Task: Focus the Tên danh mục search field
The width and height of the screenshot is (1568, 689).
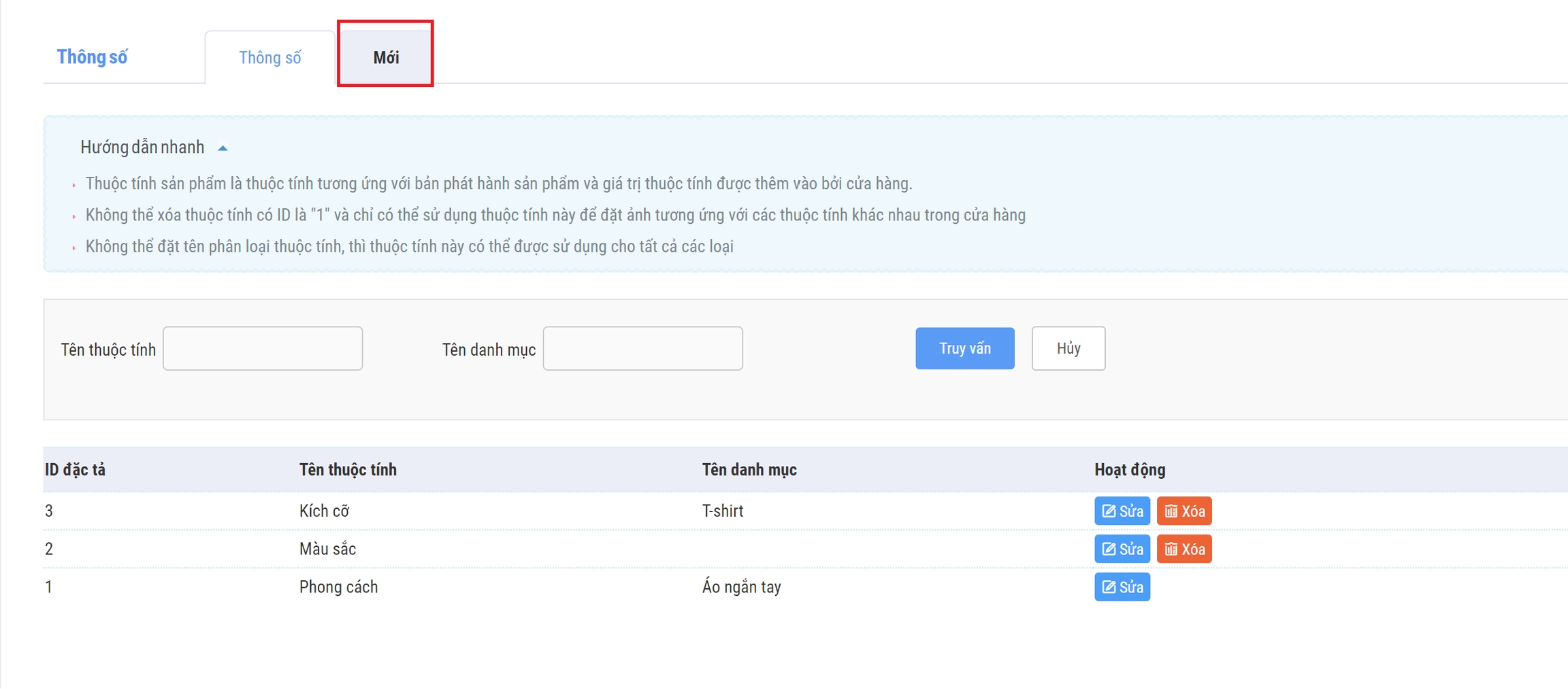Action: point(642,349)
